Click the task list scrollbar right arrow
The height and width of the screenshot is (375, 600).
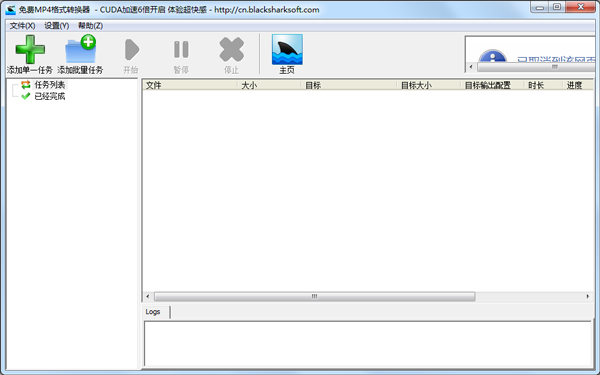[588, 297]
